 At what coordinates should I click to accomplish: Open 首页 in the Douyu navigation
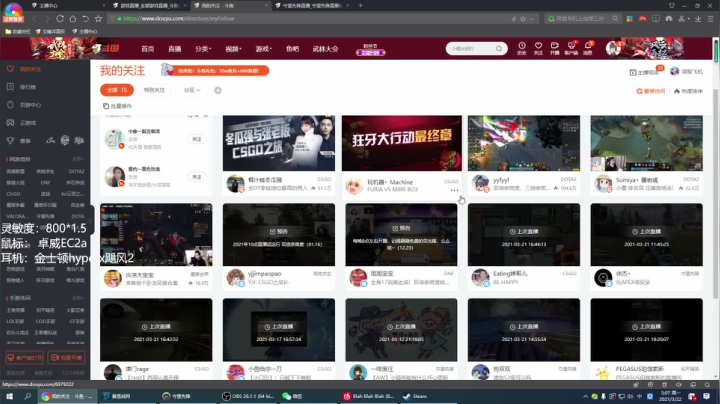(x=147, y=49)
